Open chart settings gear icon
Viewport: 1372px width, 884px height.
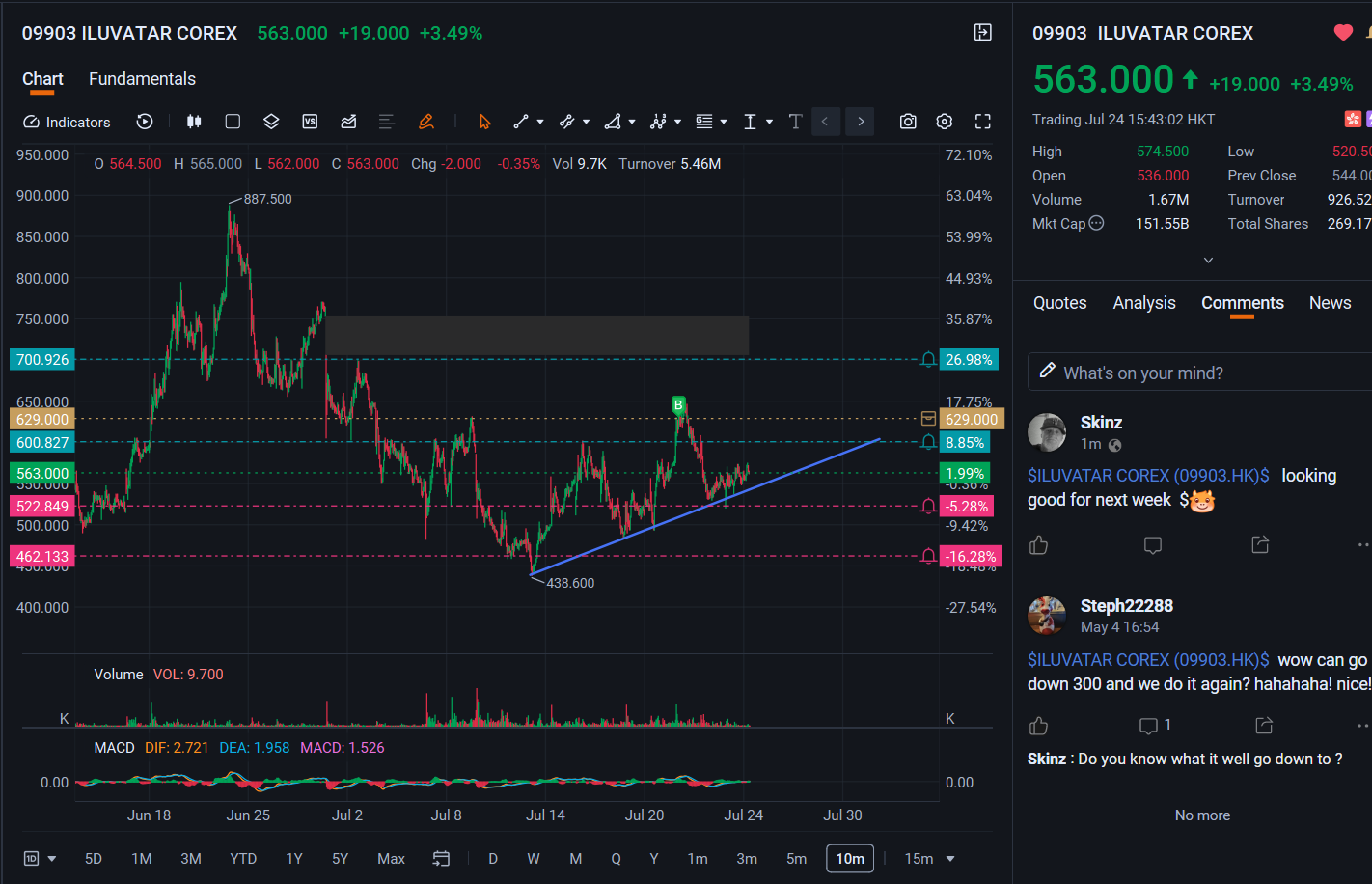(945, 122)
